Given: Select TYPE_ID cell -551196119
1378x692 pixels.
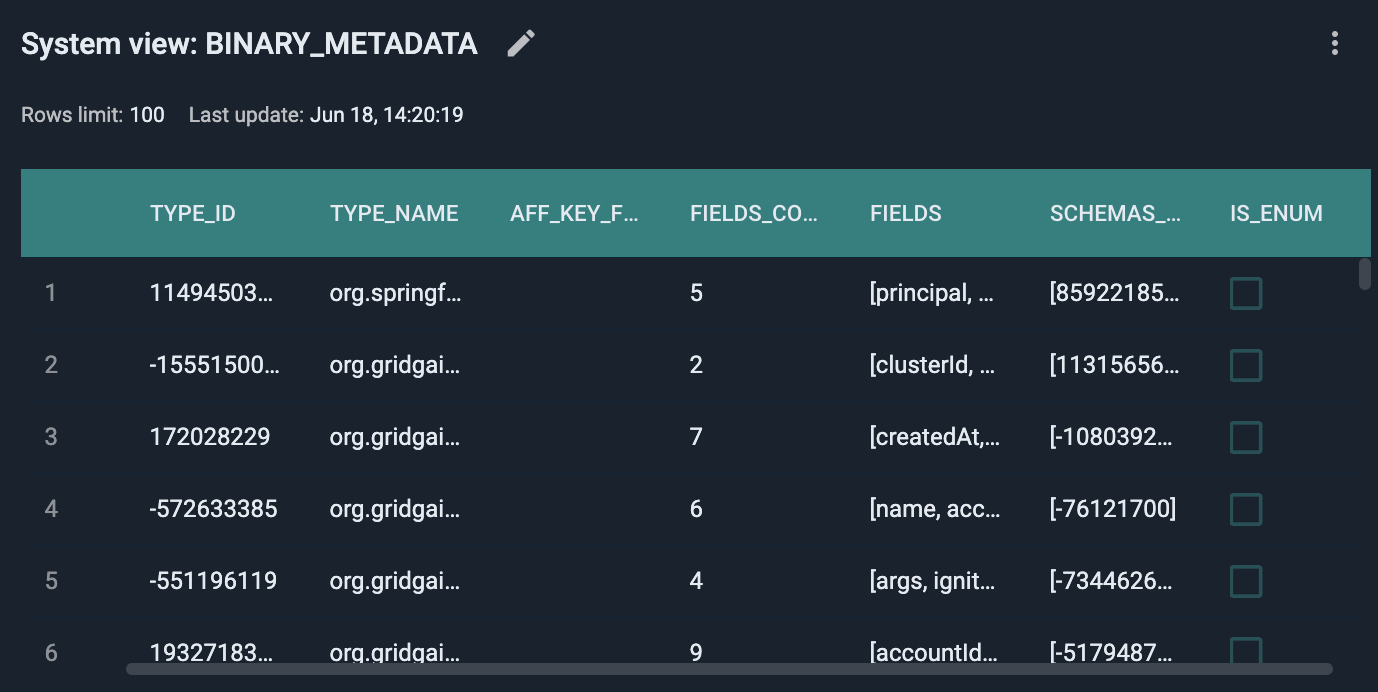Looking at the screenshot, I should pos(213,581).
